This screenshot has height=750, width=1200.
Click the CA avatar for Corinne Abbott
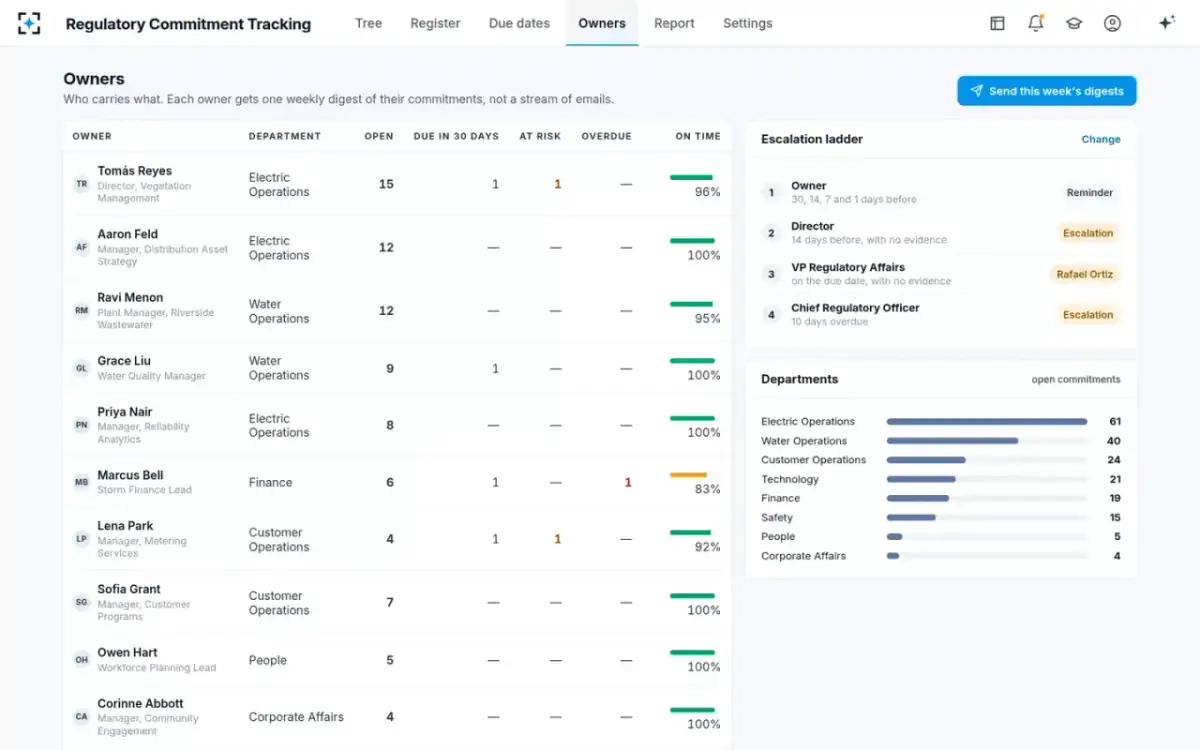pyautogui.click(x=82, y=717)
